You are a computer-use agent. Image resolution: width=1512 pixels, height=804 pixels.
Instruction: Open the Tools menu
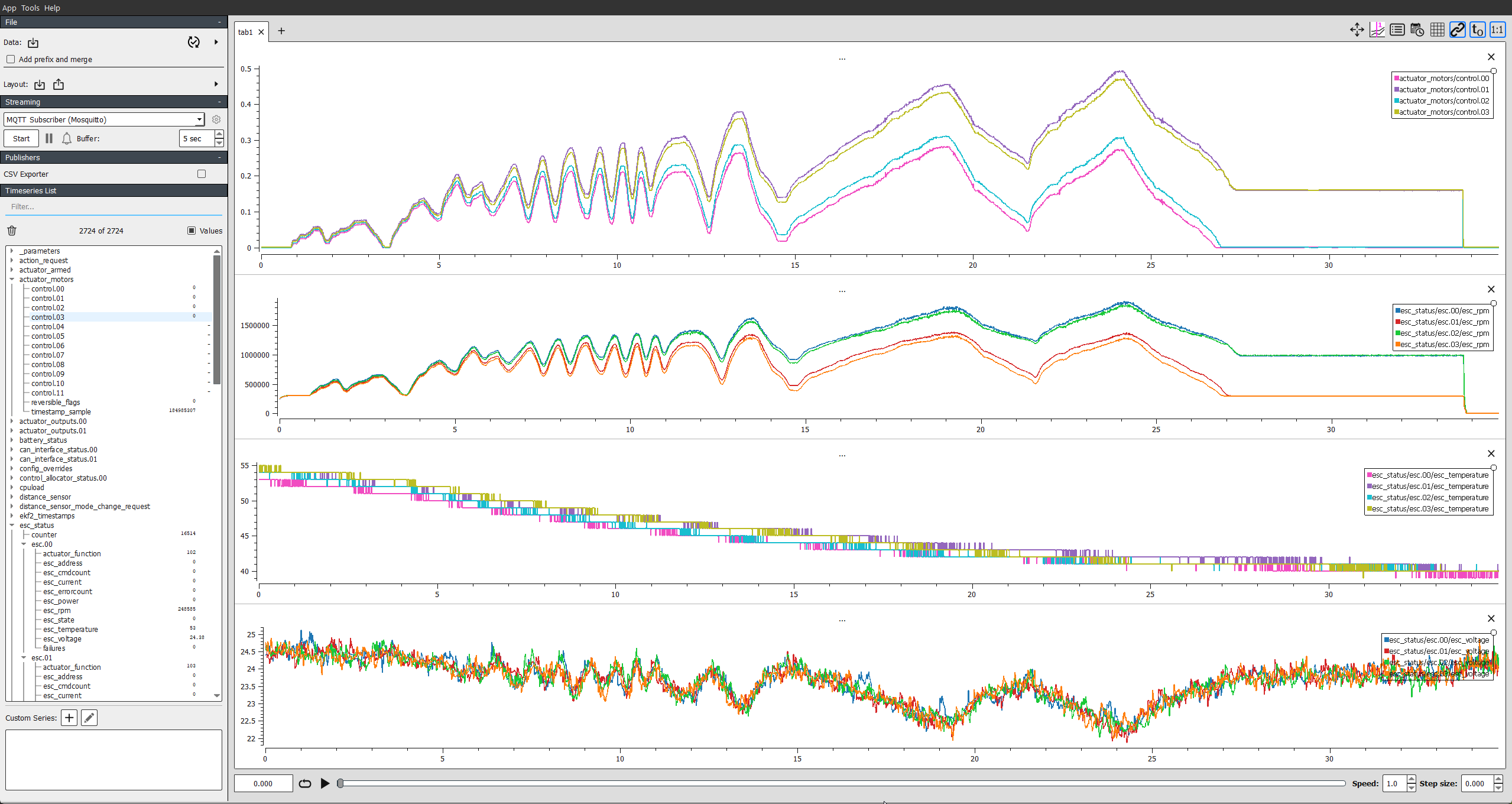30,8
